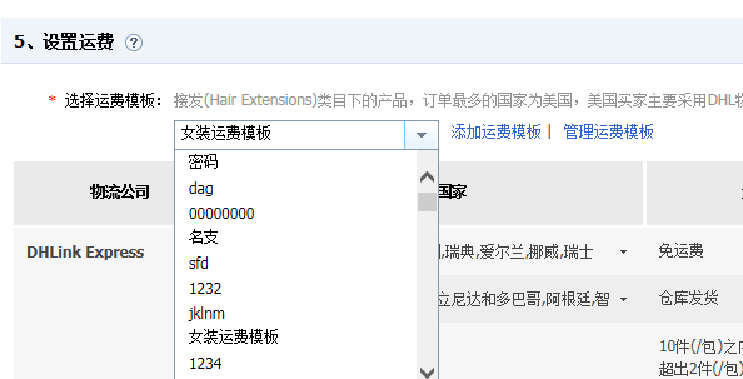Click the 仓库发货 cell

[689, 298]
